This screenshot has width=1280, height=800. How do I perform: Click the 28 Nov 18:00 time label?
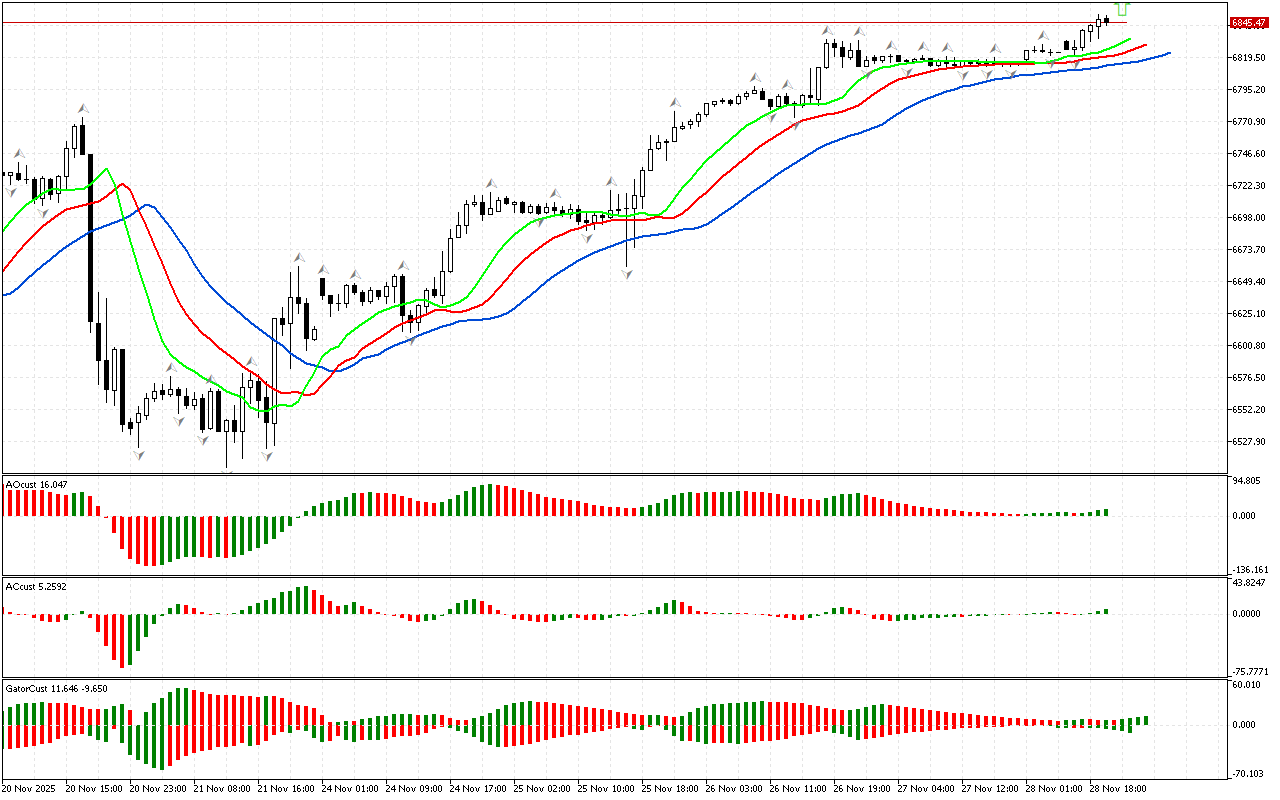[1117, 789]
